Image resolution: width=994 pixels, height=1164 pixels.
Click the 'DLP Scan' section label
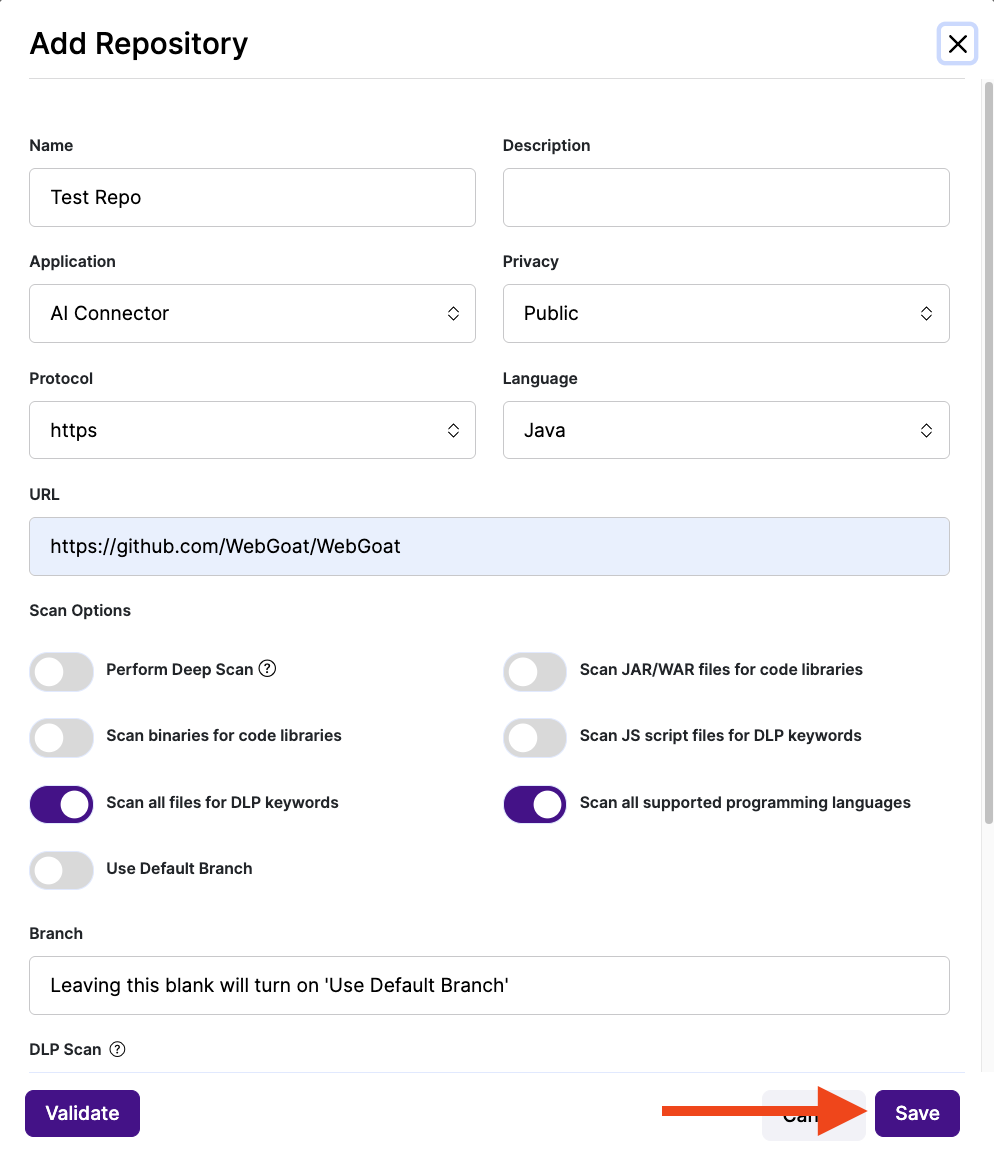pos(65,1050)
